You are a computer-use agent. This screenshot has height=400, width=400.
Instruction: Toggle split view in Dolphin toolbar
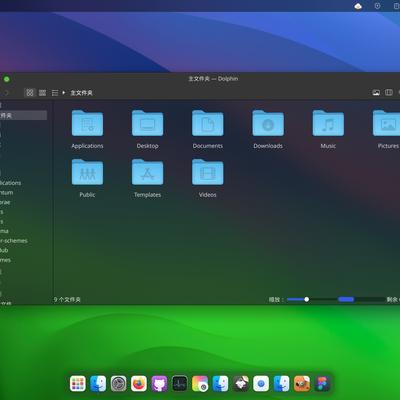pyautogui.click(x=389, y=92)
